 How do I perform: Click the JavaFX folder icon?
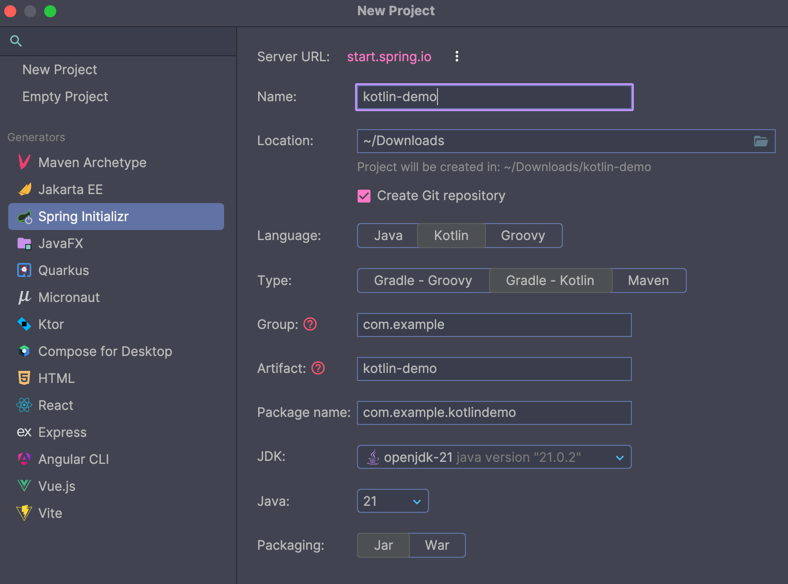click(x=24, y=243)
